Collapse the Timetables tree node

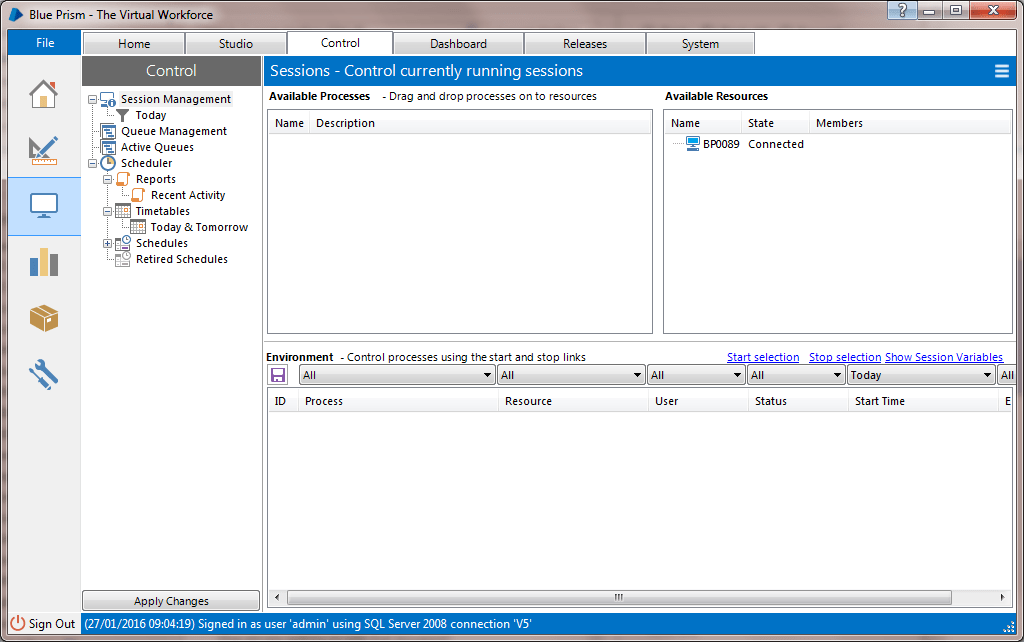[108, 212]
